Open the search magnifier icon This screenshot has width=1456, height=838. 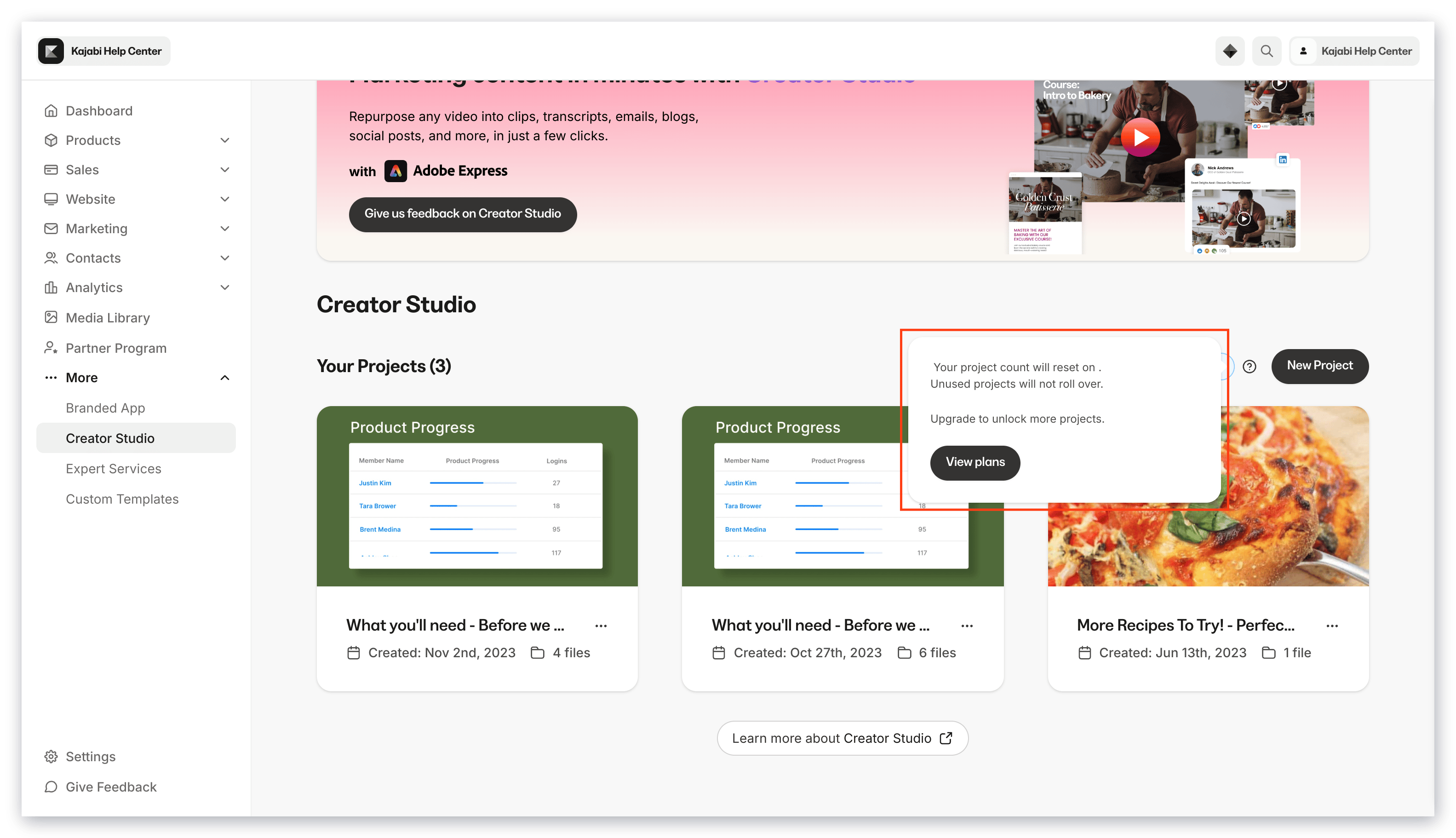1266,51
